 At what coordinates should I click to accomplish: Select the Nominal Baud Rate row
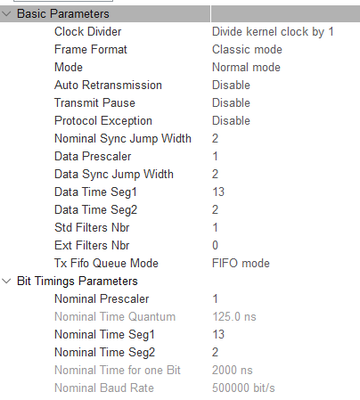(x=180, y=388)
